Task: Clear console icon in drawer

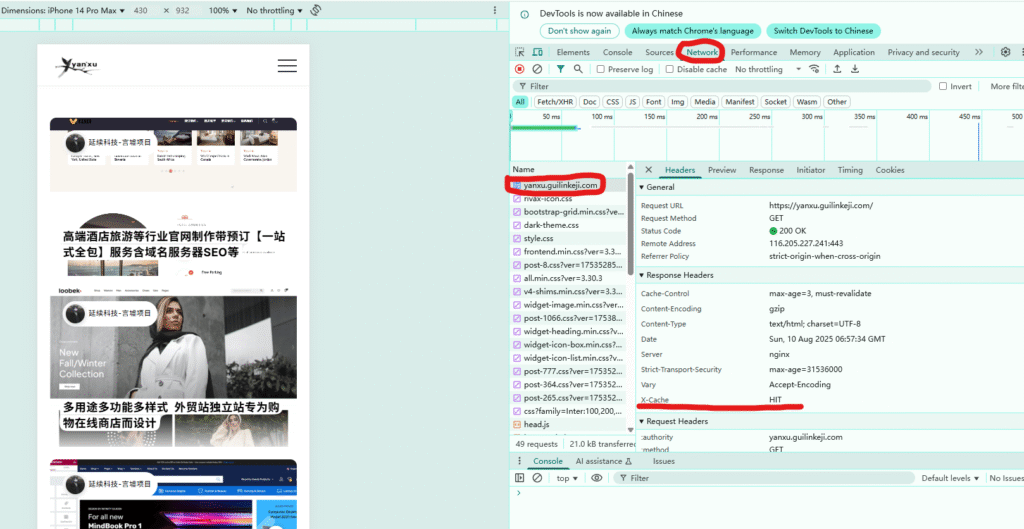Action: [537, 478]
